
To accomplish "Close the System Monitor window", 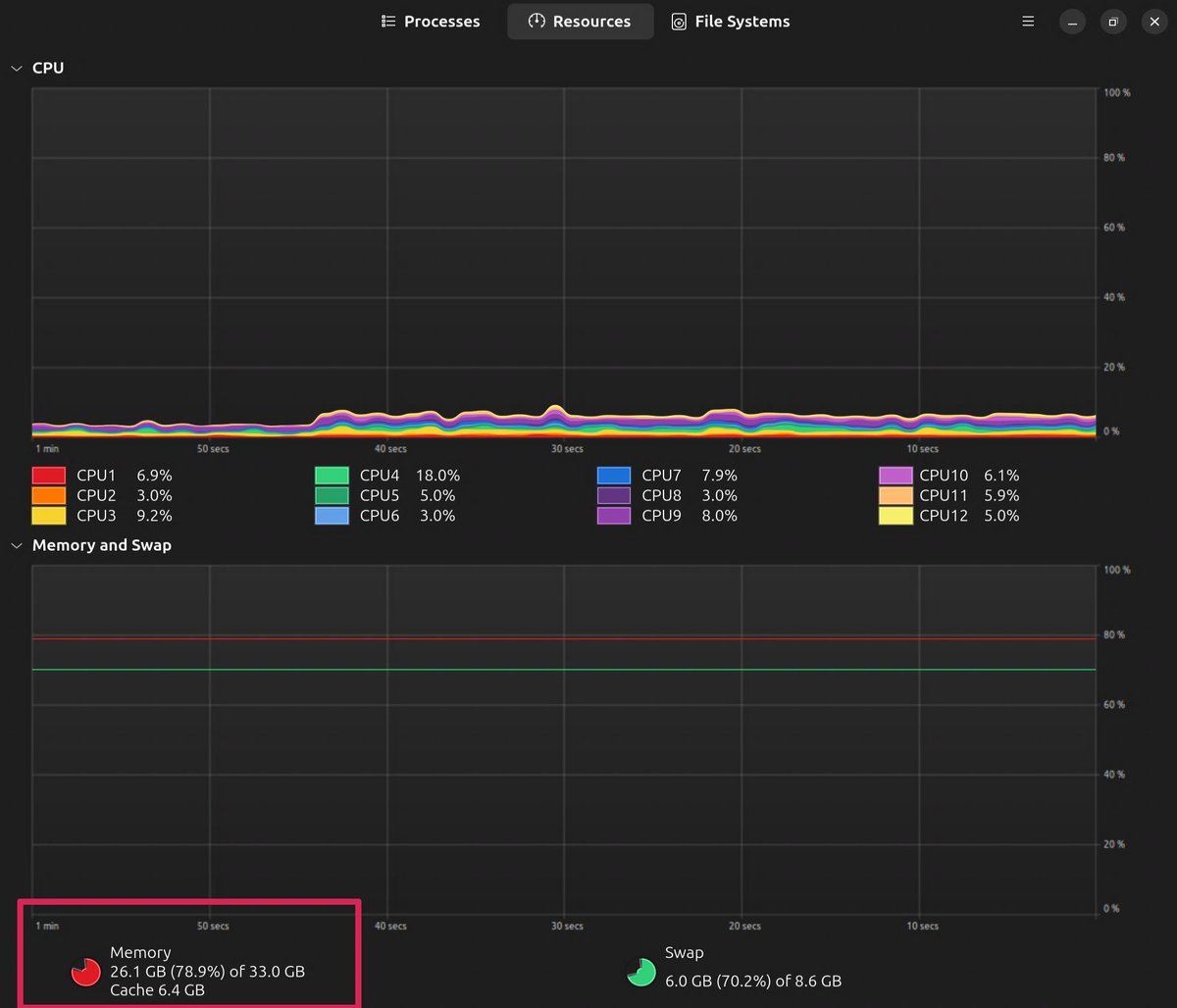I will (1154, 22).
